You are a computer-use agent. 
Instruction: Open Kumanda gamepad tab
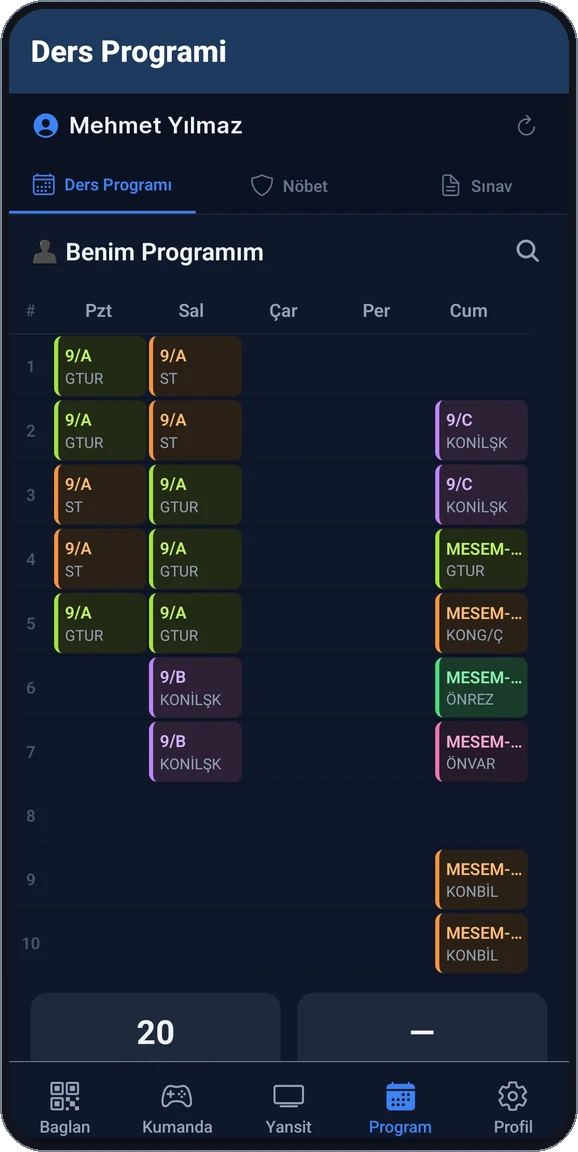(177, 1107)
